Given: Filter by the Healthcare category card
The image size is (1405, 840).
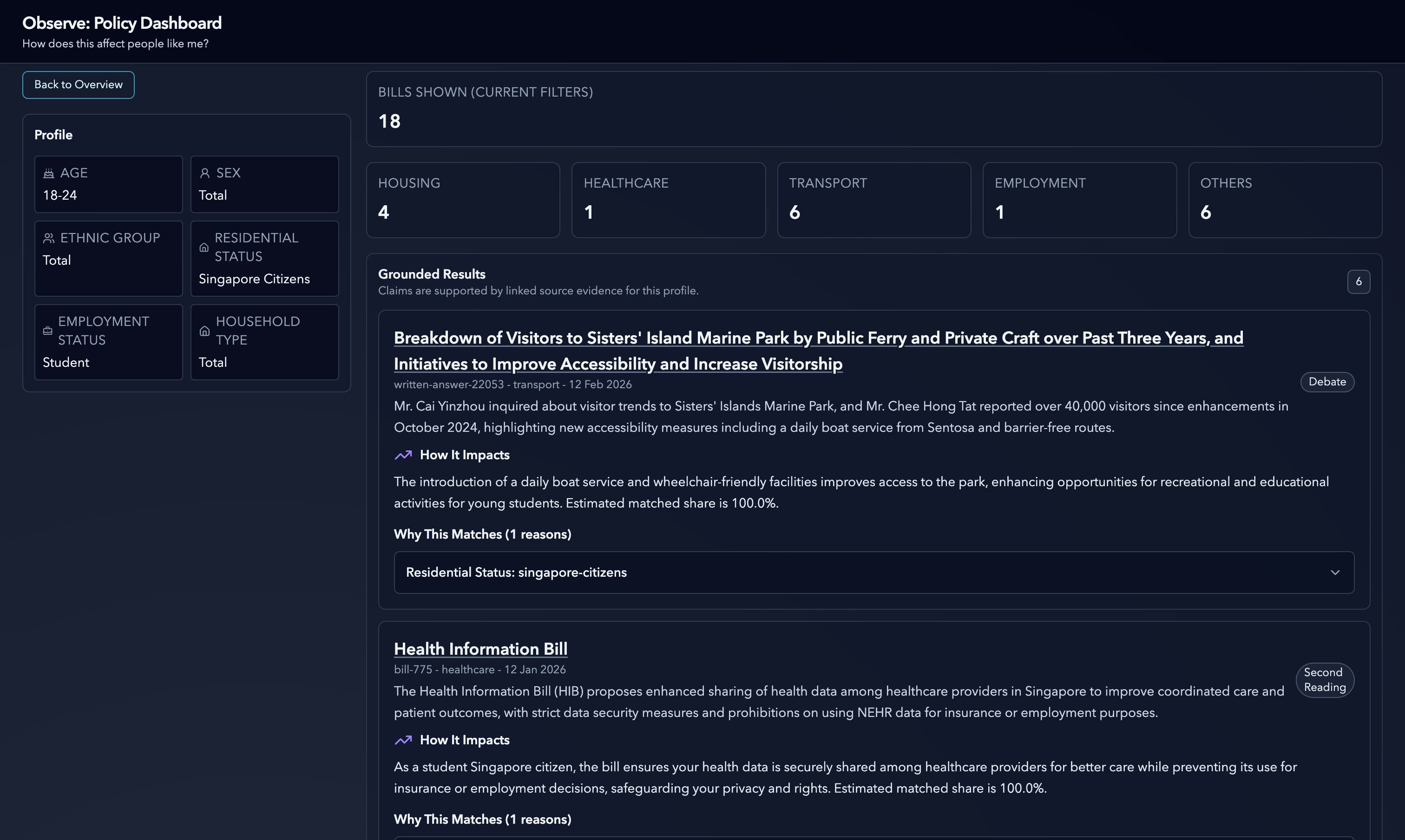Looking at the screenshot, I should tap(668, 200).
